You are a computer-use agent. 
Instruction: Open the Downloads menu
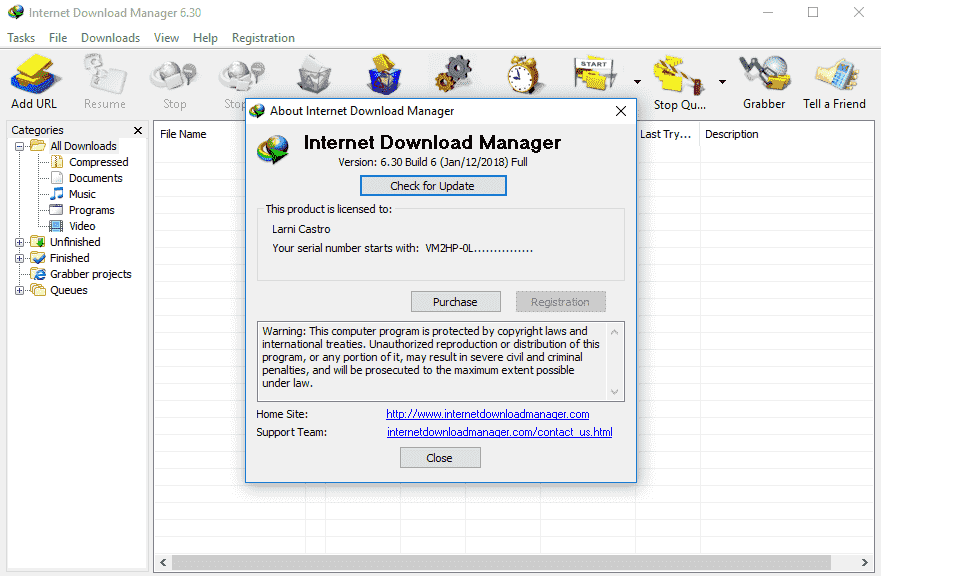point(110,38)
